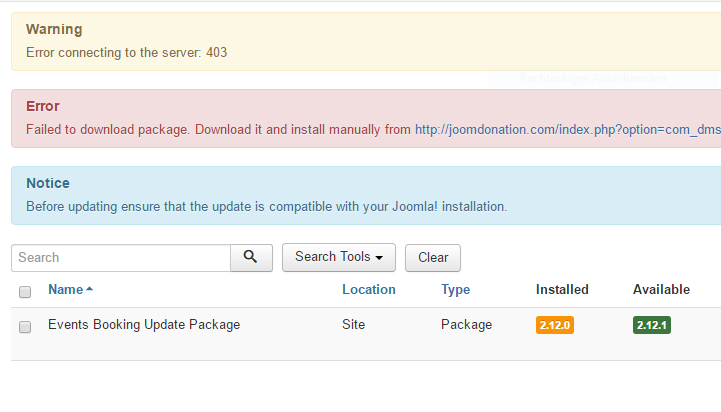Click the ascending sort arrow beside Name

coord(90,289)
